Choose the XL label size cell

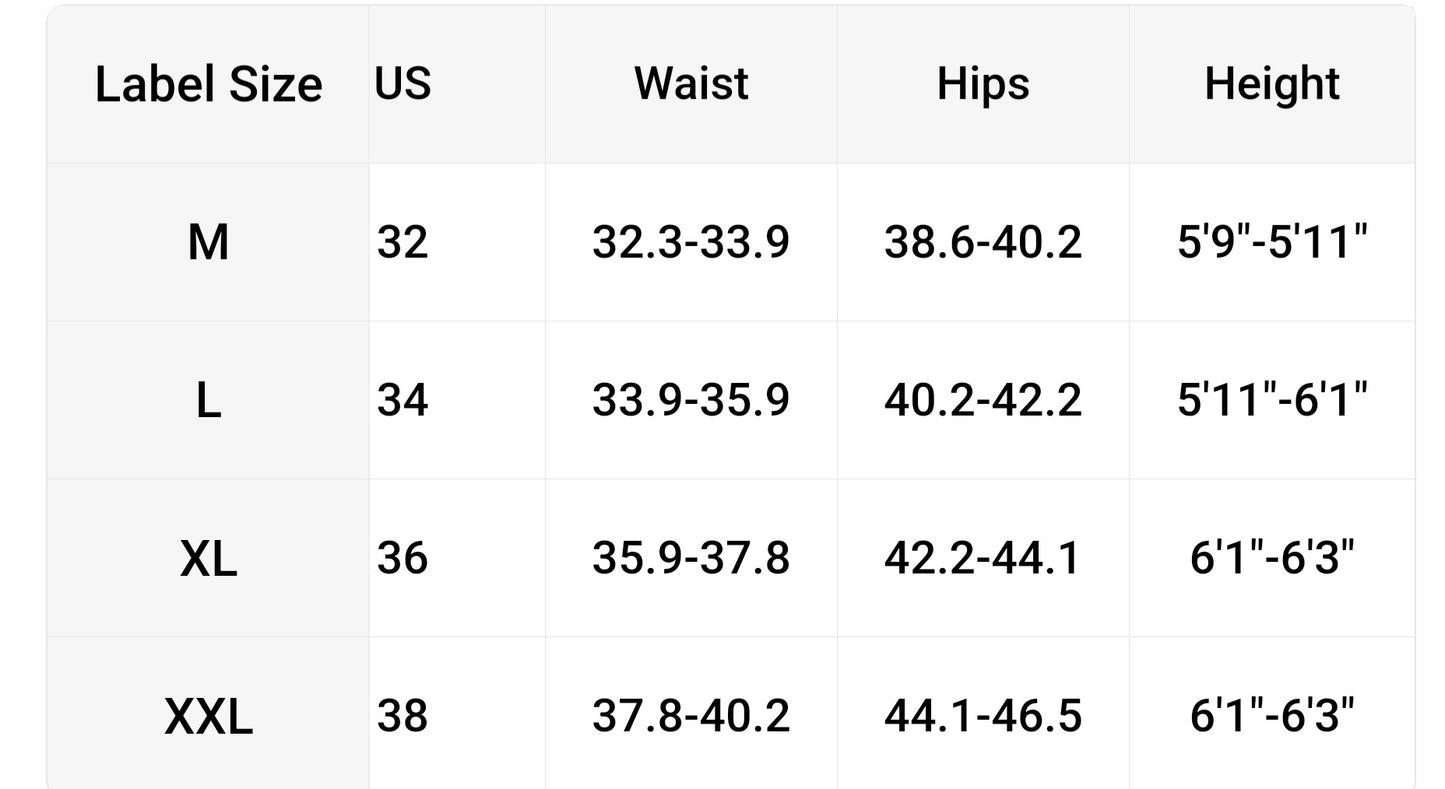click(x=208, y=558)
